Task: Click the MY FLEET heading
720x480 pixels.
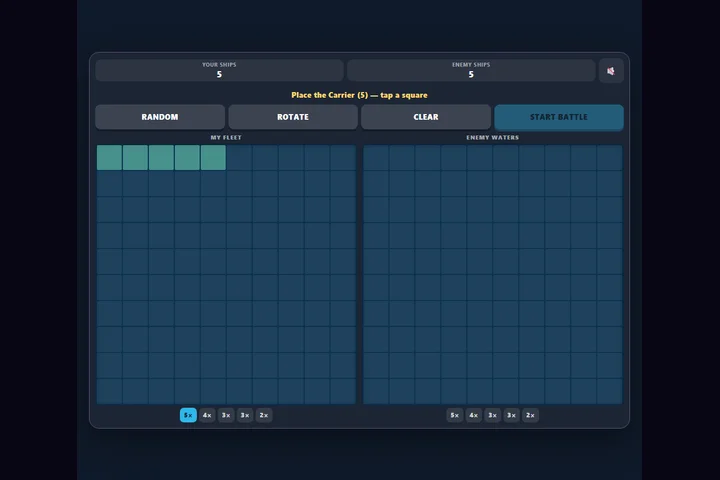Action: click(x=226, y=137)
